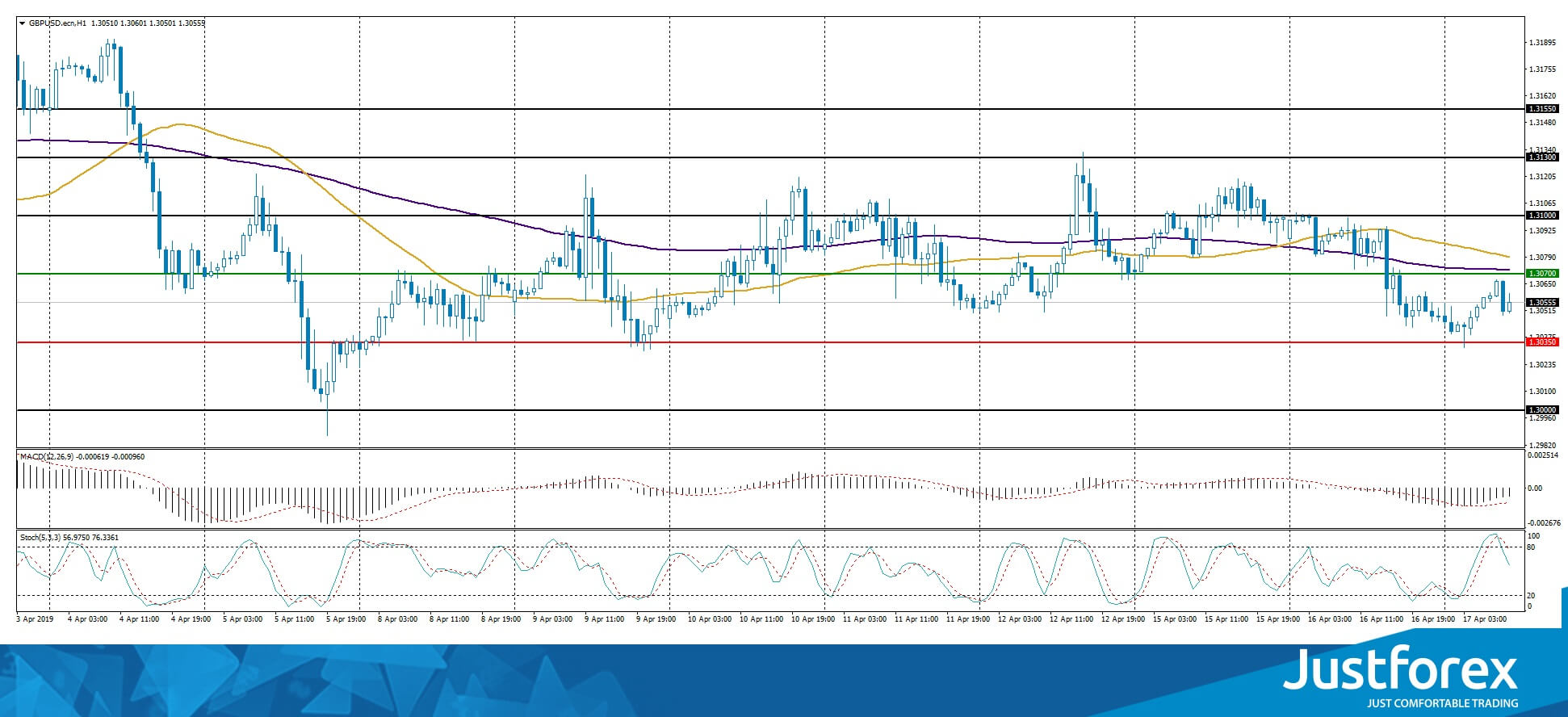1568x717 pixels.
Task: Click the 1.31755 price axis label
Action: [x=1542, y=69]
